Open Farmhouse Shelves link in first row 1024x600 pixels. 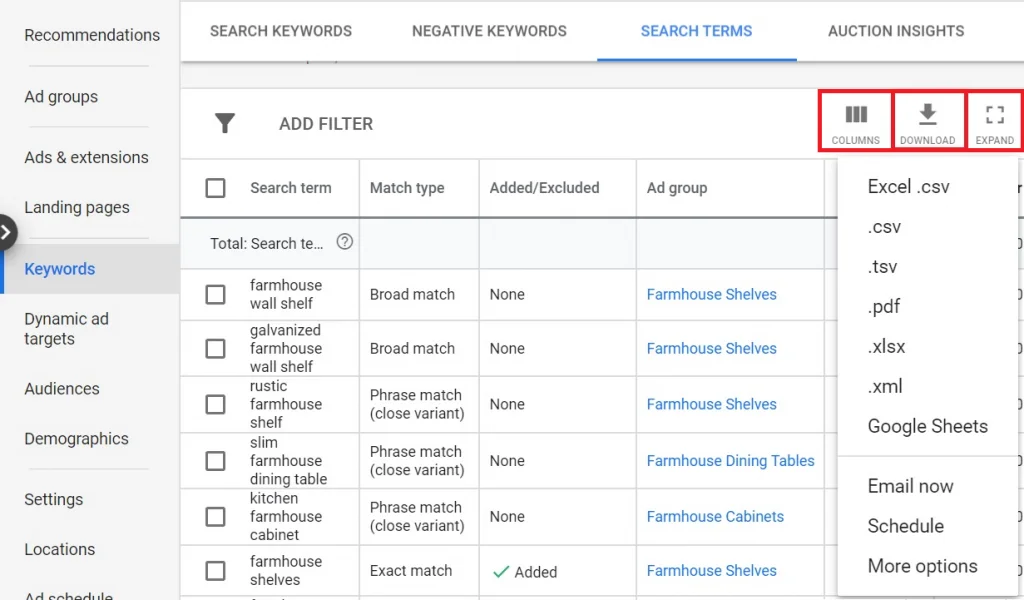(711, 294)
